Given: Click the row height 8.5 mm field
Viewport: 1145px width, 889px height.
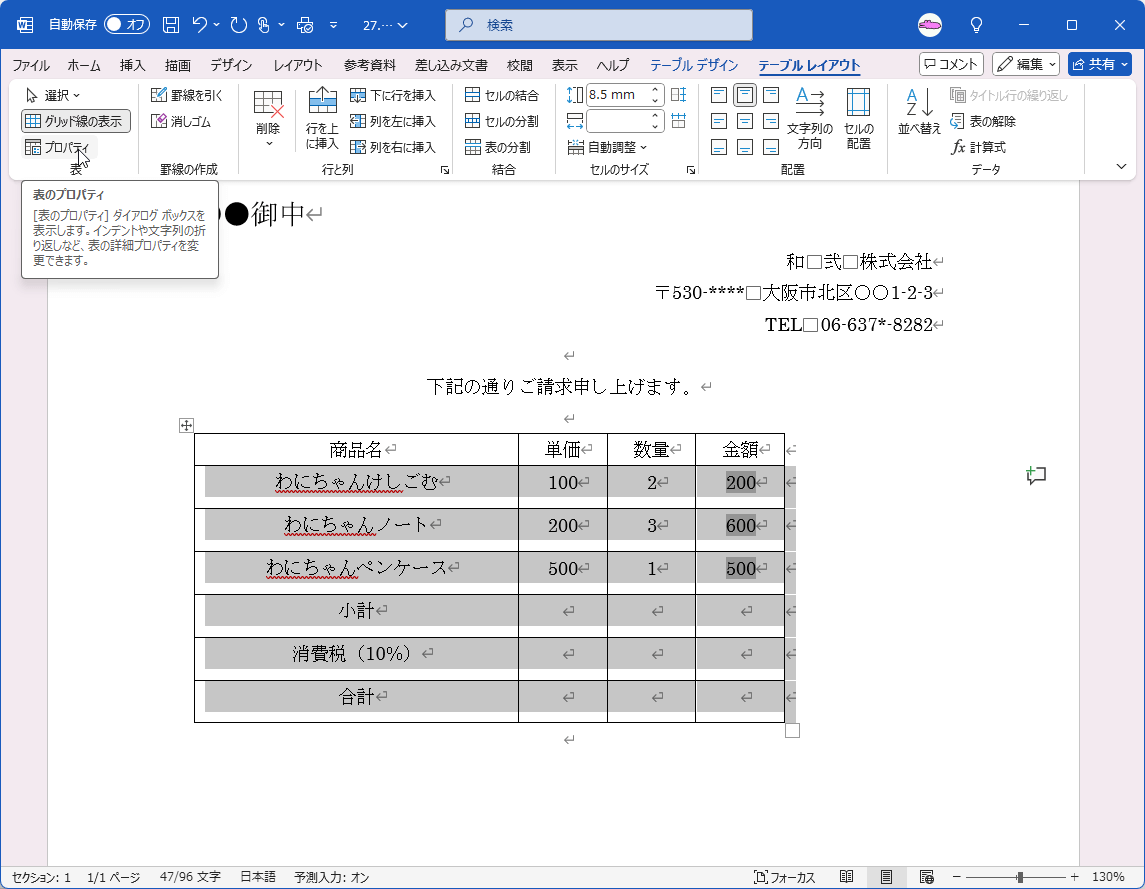Looking at the screenshot, I should coord(618,95).
